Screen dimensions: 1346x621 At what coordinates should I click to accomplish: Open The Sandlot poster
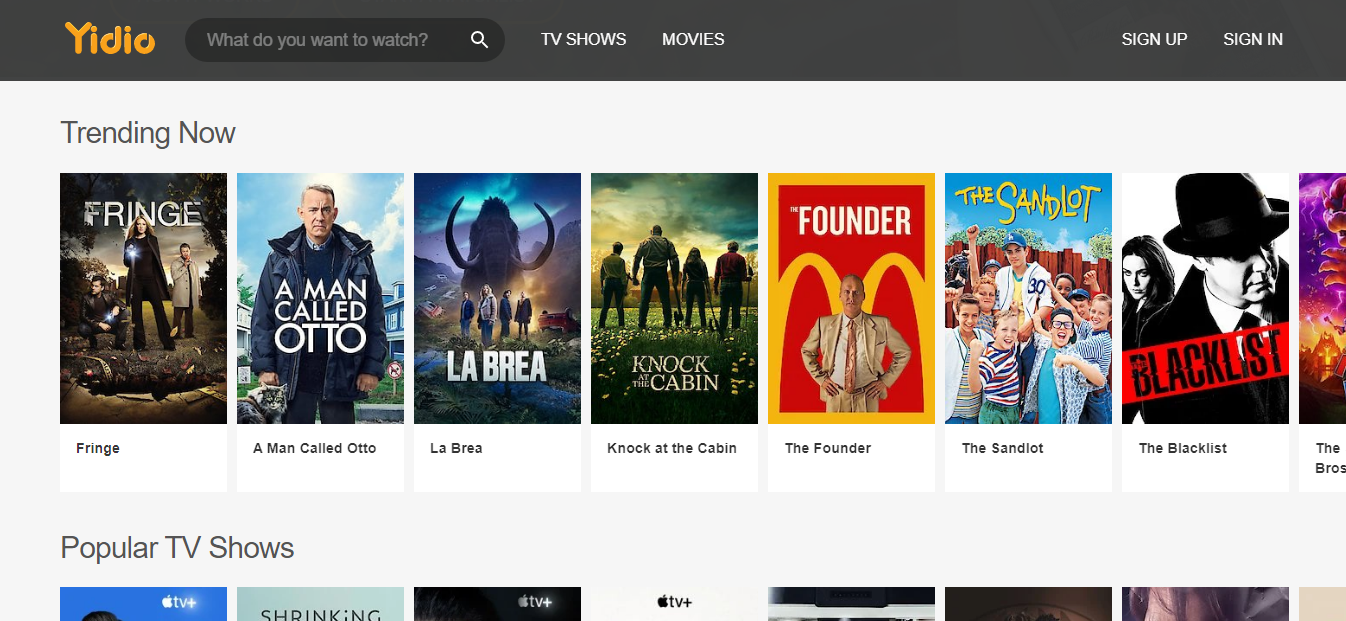click(1028, 297)
